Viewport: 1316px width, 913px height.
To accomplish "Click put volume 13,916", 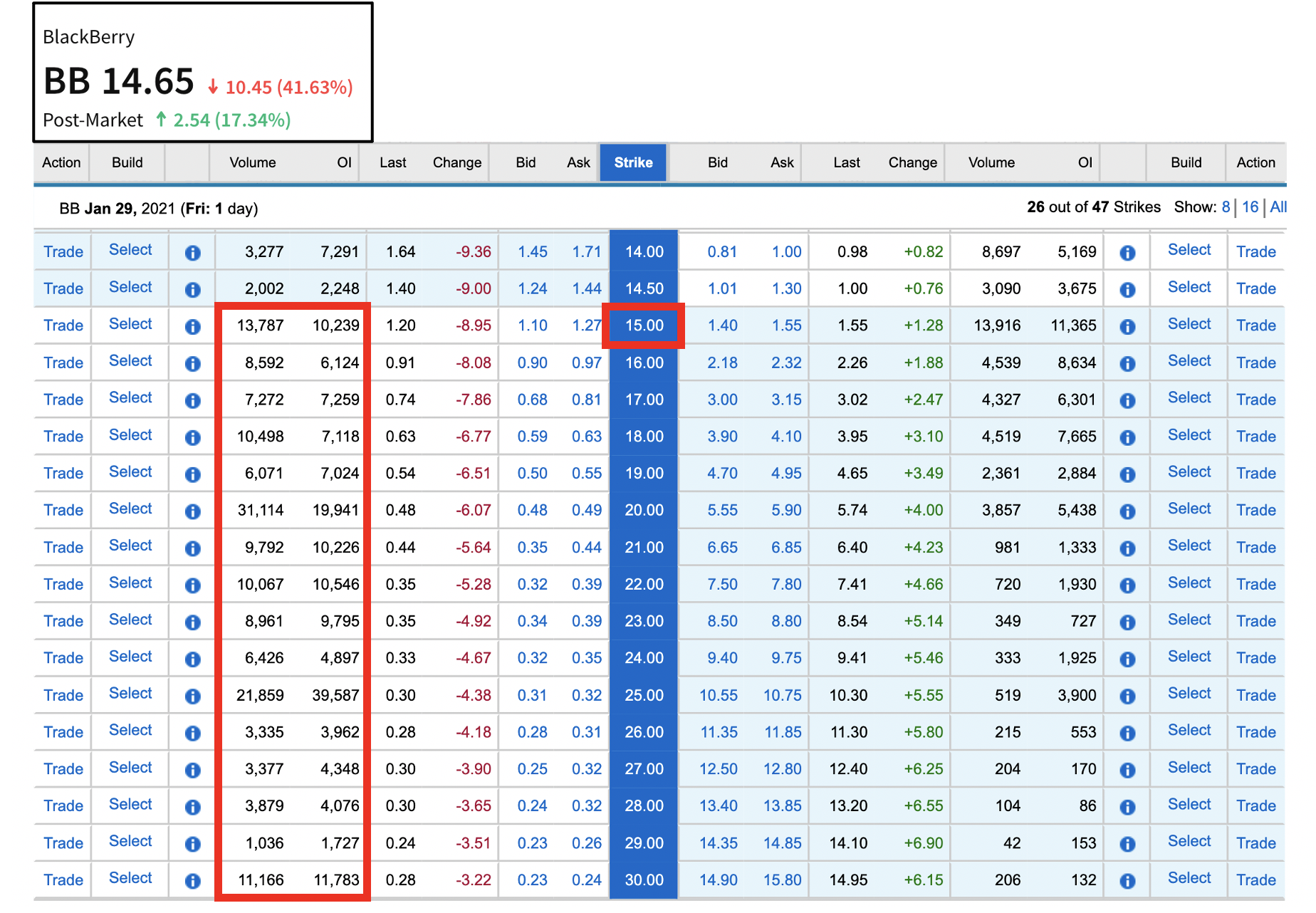I will coord(997,325).
